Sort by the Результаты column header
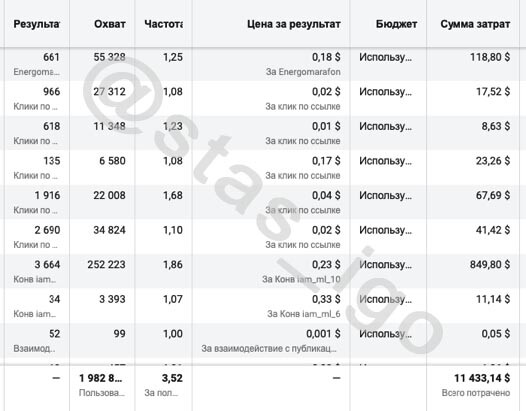Screen dimensions: 526x411 pyautogui.click(x=37, y=24)
